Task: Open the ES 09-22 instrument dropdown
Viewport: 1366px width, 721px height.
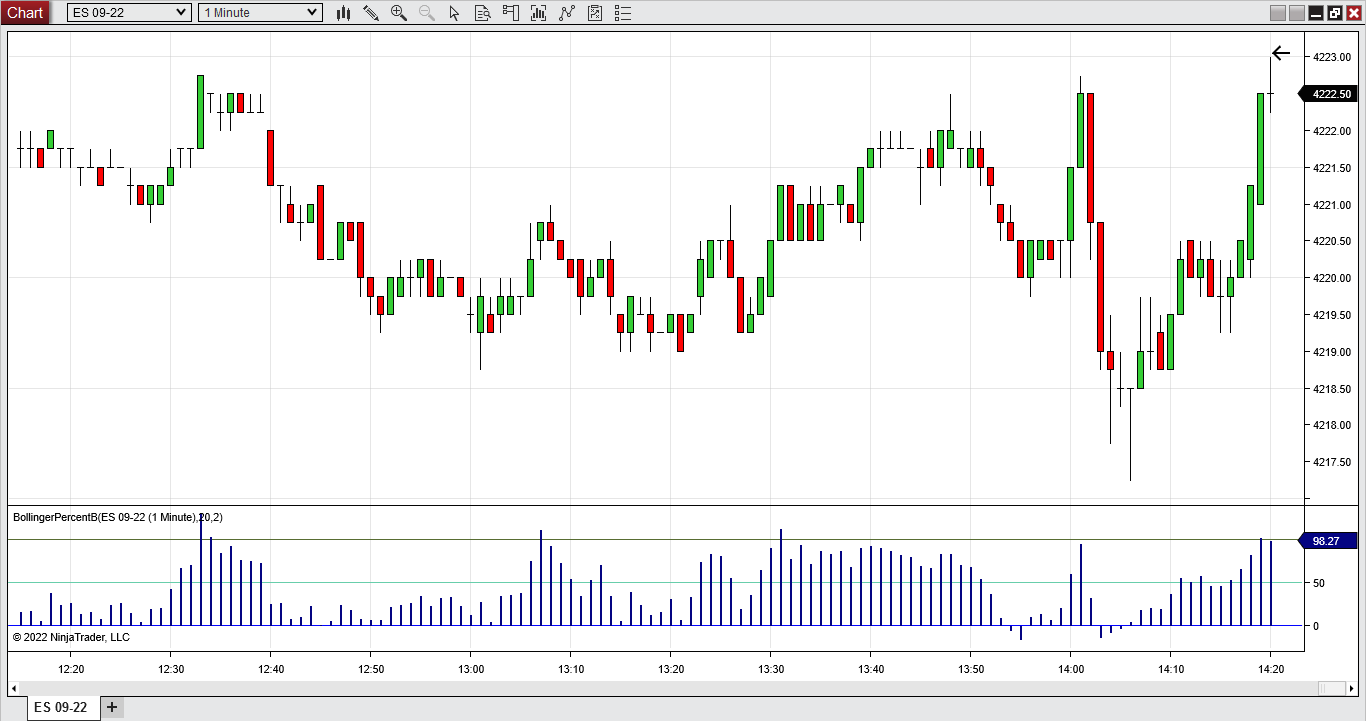Action: [129, 12]
